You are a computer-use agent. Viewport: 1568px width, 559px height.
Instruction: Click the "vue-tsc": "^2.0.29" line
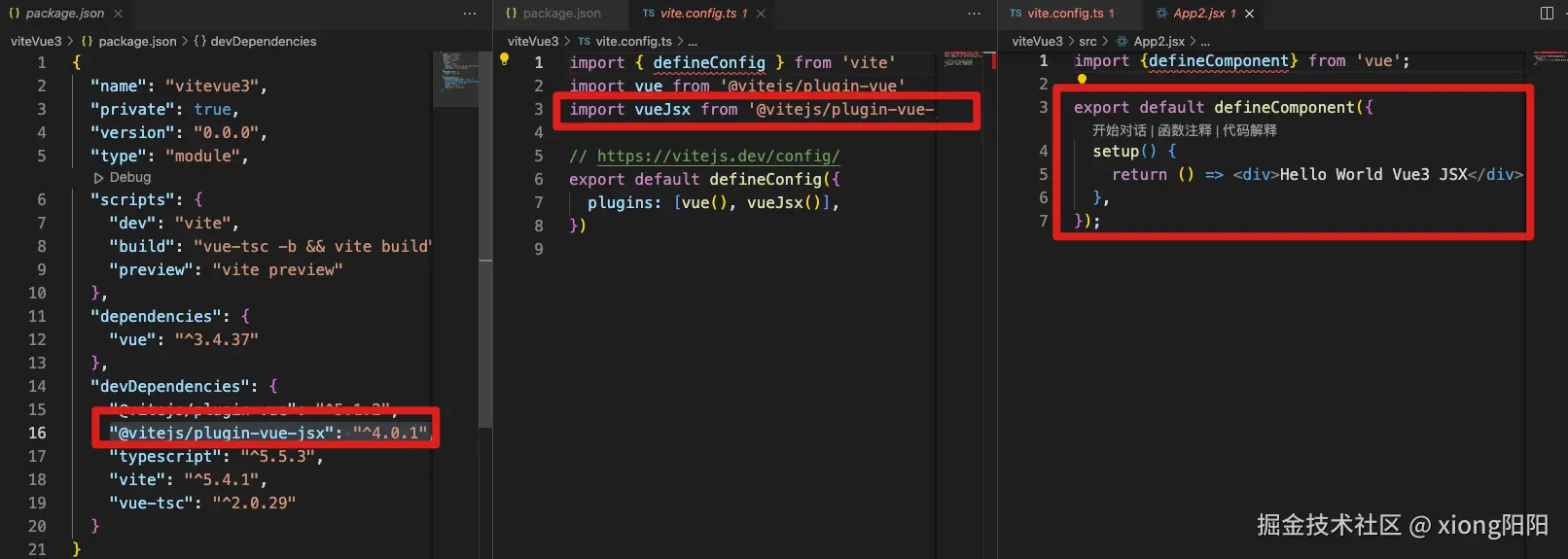pyautogui.click(x=201, y=503)
